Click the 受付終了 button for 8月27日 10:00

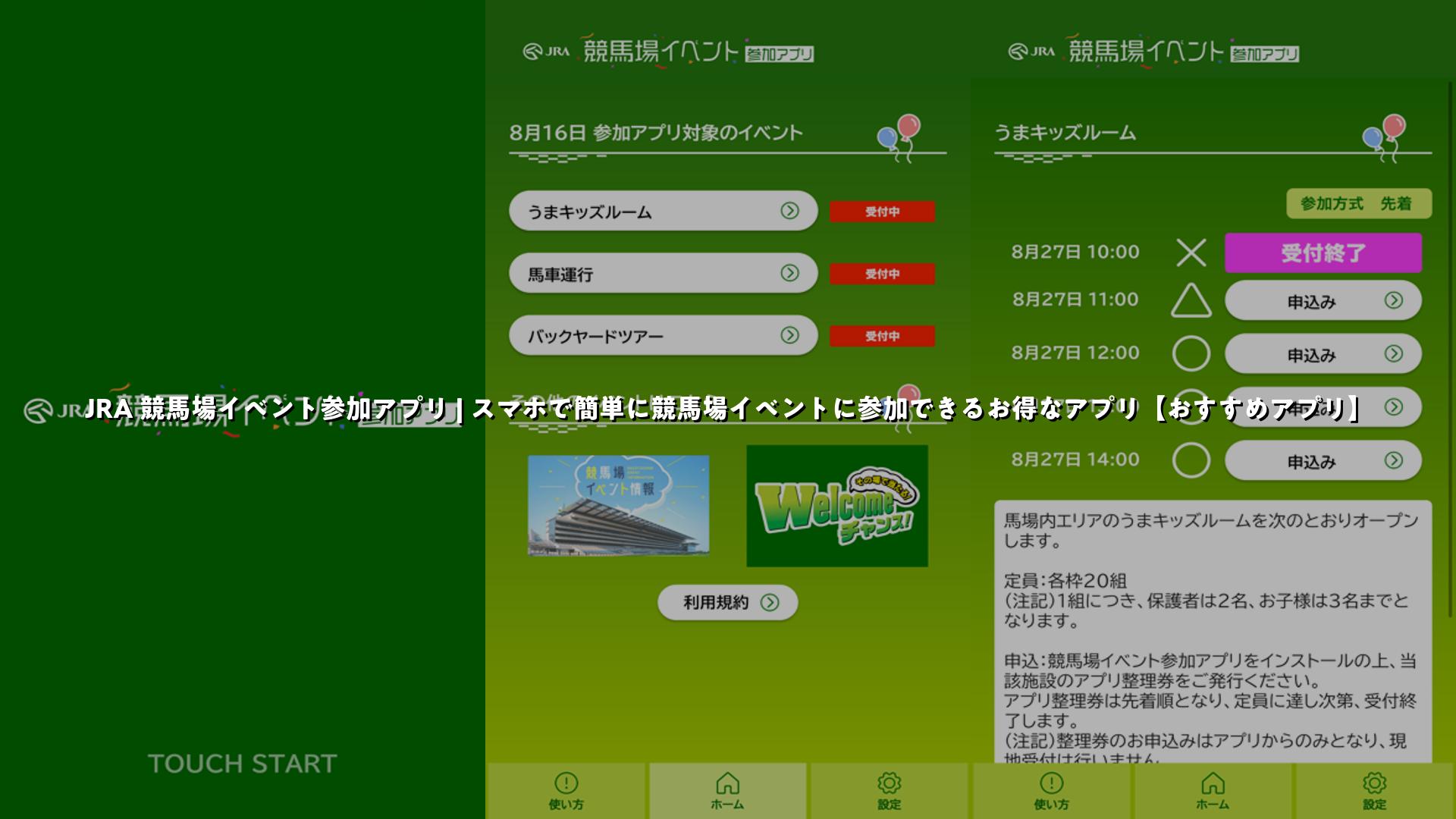[1323, 253]
